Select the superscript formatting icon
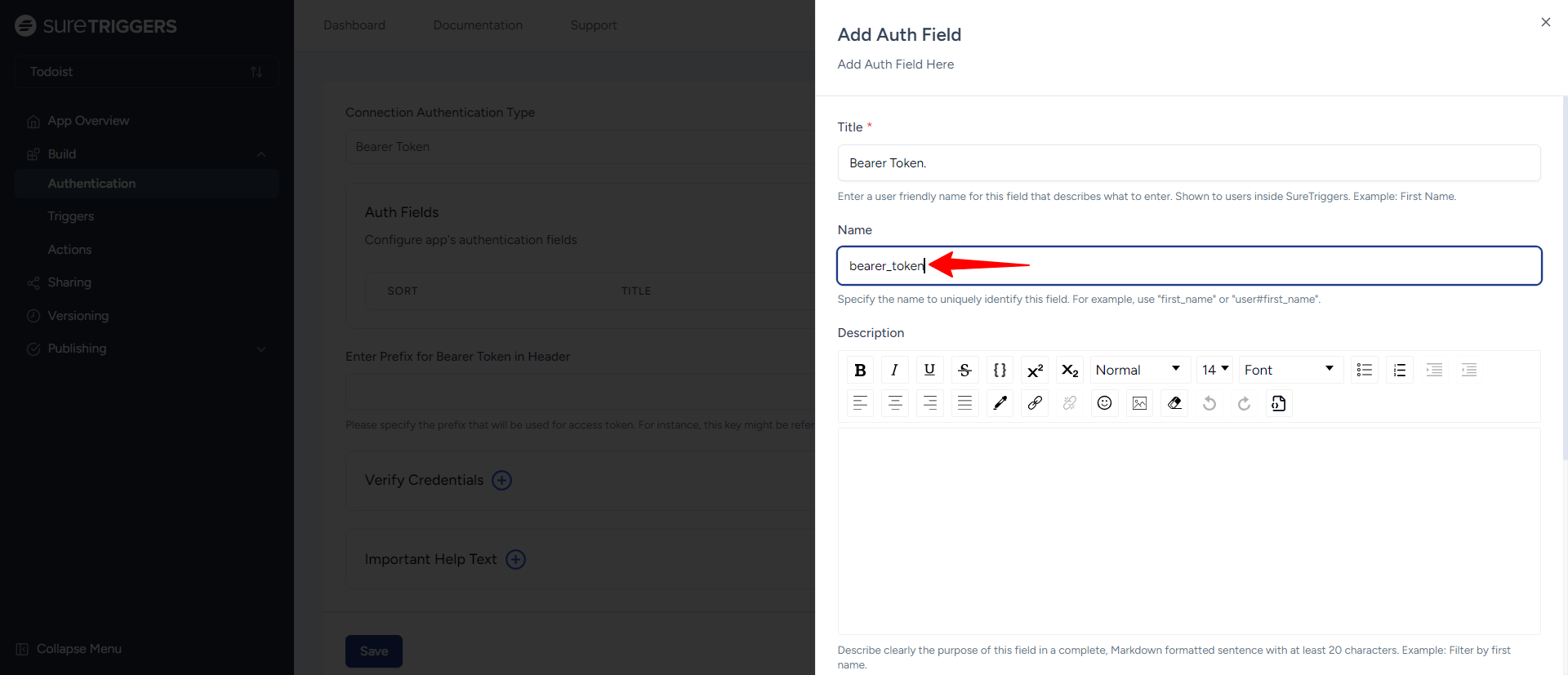The height and width of the screenshot is (675, 1568). (x=1035, y=371)
